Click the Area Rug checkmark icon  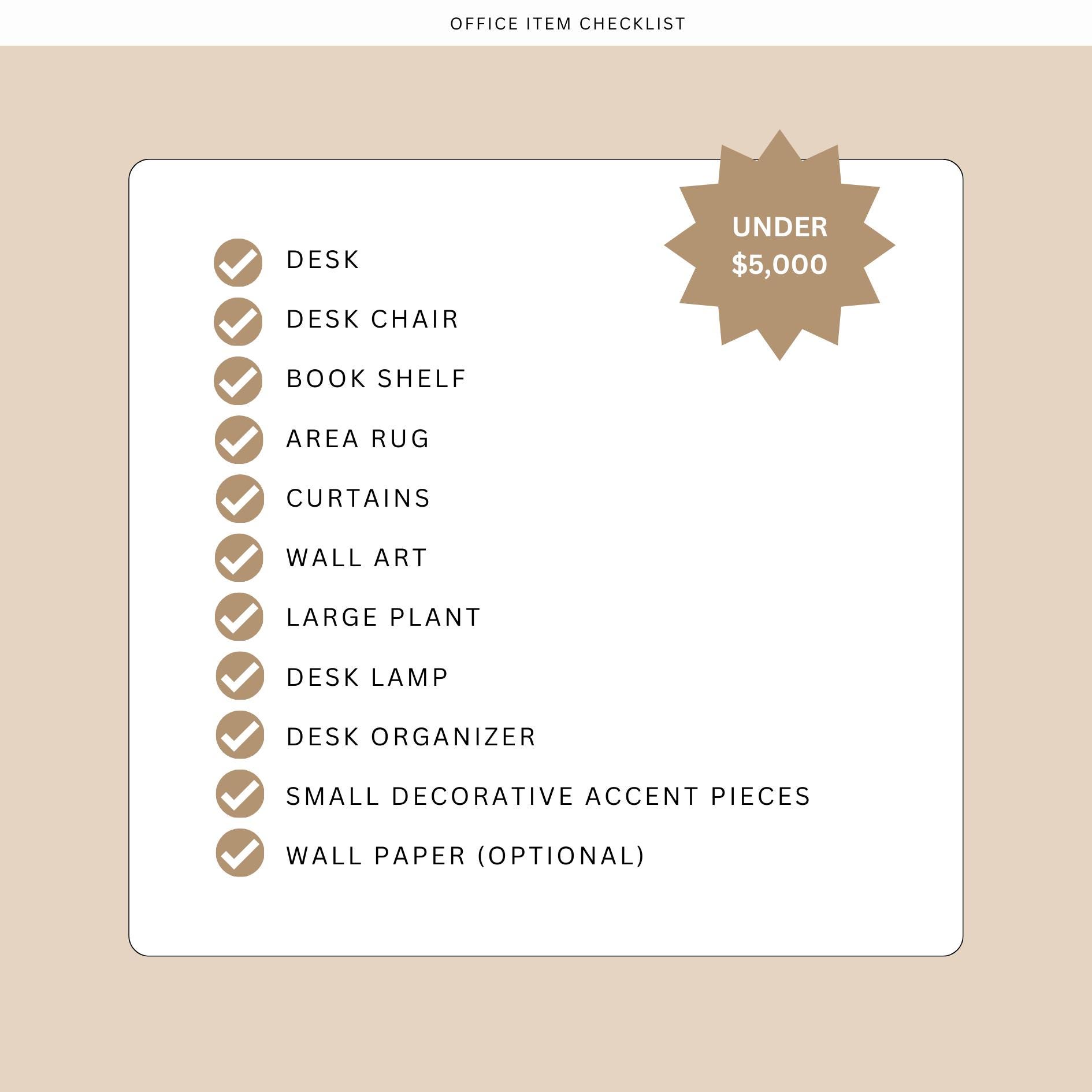pyautogui.click(x=239, y=440)
